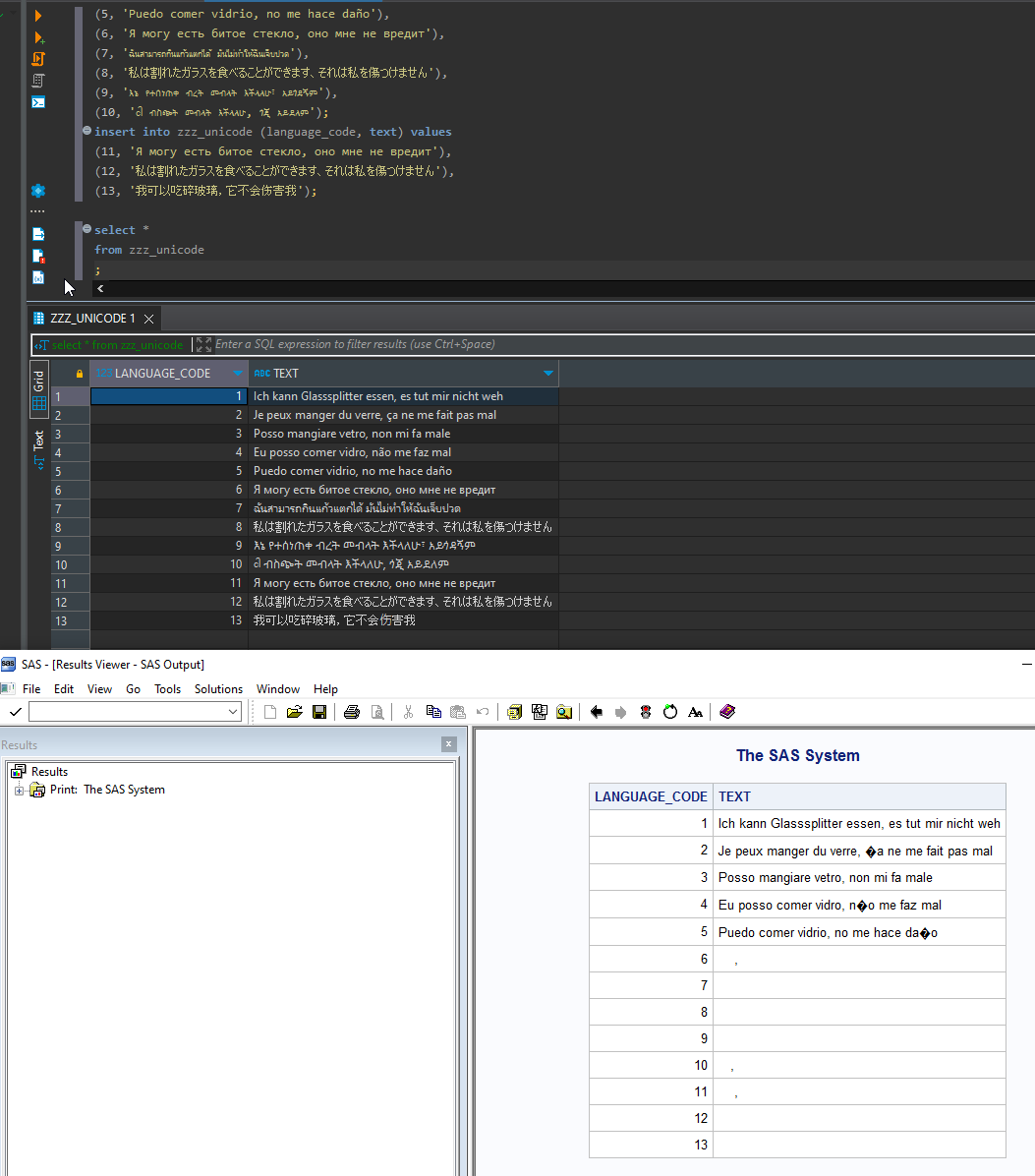1035x1176 pixels.
Task: Open the LANGUAGE_CODE column filter dropdown
Action: coord(236,373)
